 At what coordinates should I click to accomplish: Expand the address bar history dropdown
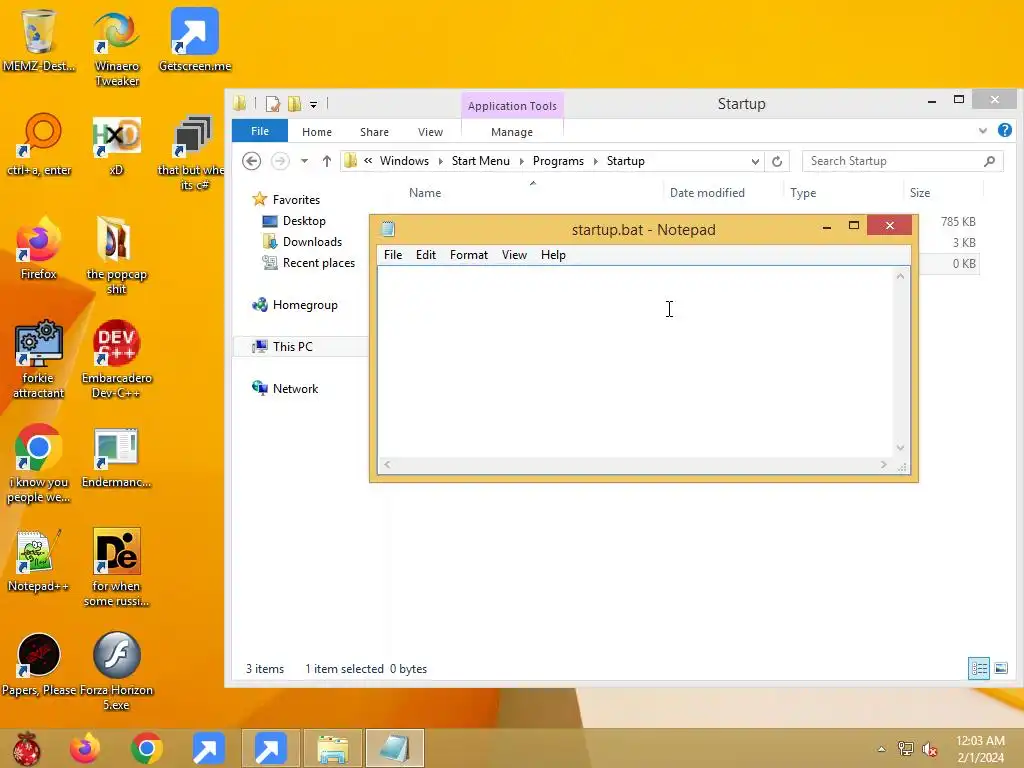pyautogui.click(x=755, y=161)
